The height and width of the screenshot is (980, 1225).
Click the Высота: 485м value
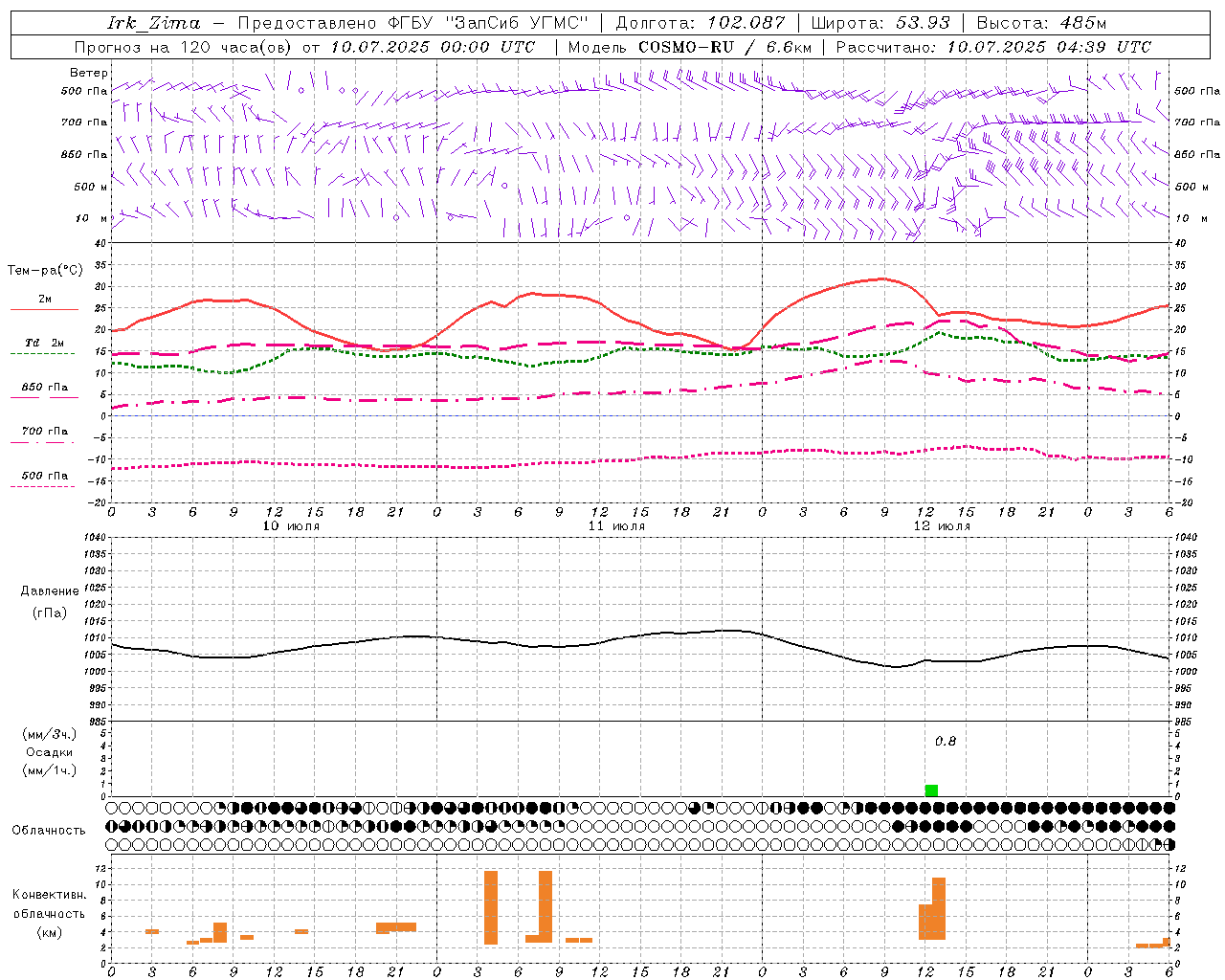(1041, 23)
